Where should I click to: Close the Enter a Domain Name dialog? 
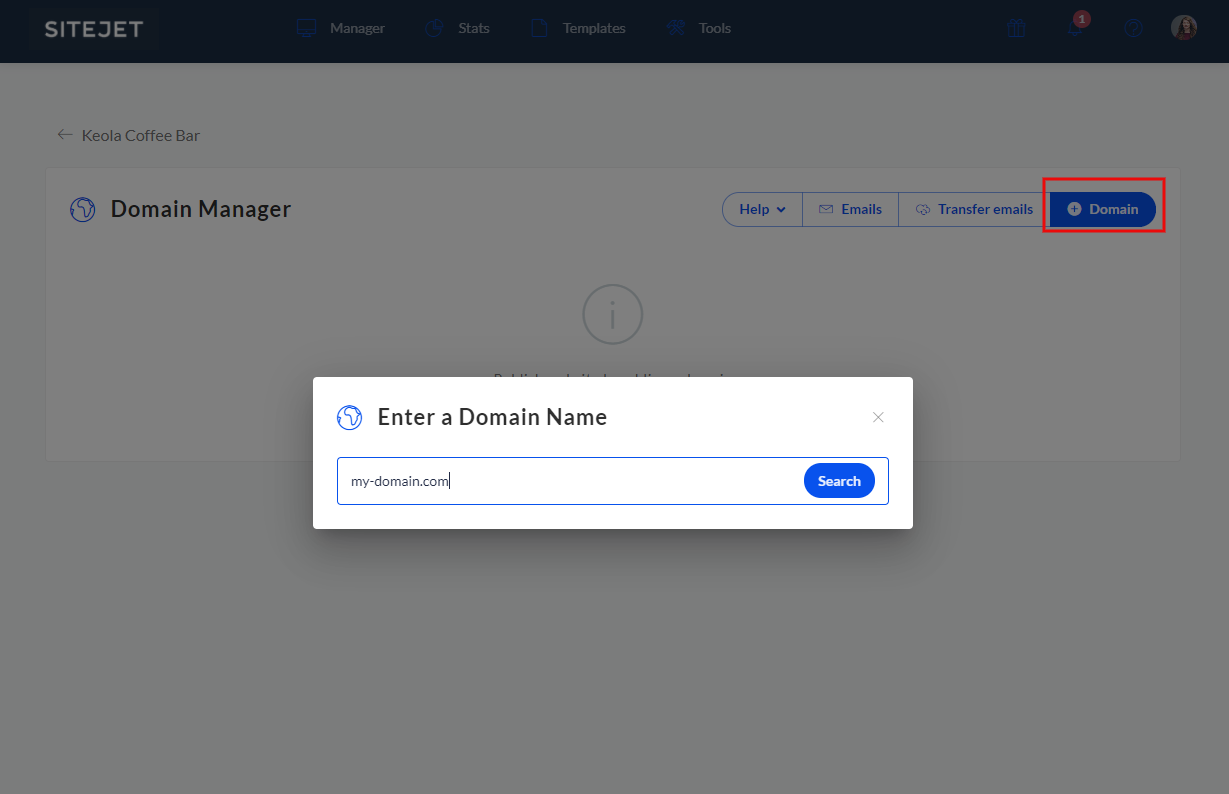coord(878,417)
